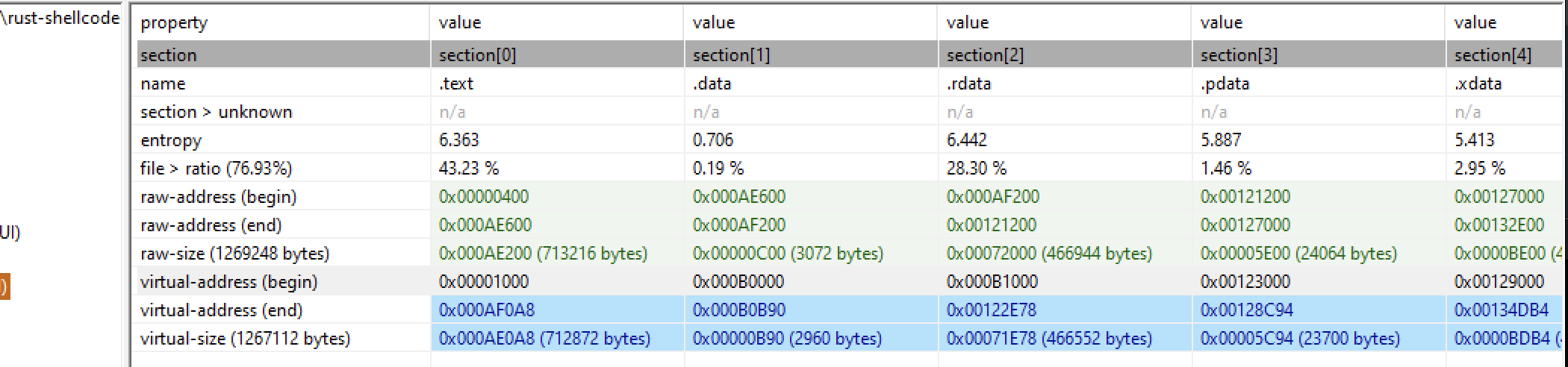Select the section[2] header cell

(x=1065, y=54)
